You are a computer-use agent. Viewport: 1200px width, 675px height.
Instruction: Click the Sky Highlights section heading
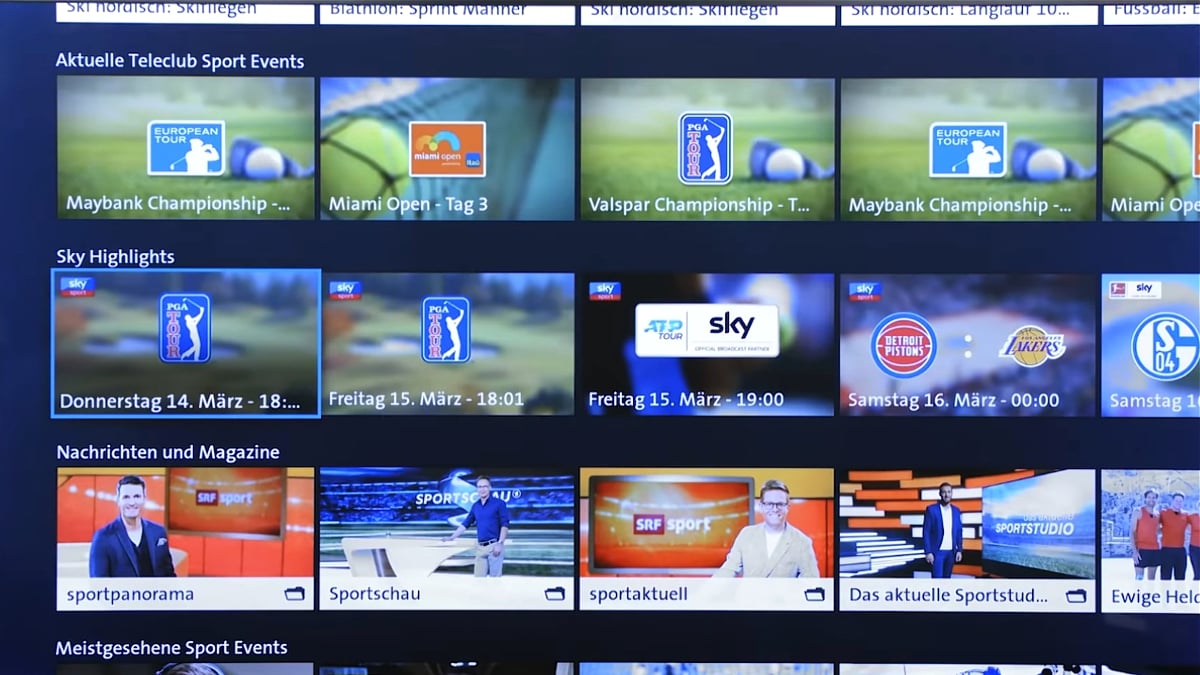click(115, 257)
